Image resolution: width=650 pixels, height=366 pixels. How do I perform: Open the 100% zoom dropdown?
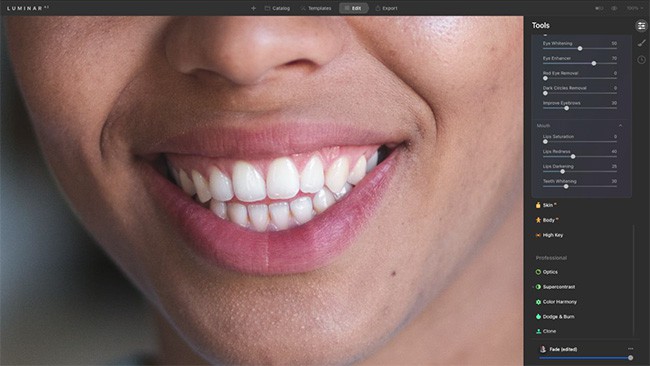point(635,8)
